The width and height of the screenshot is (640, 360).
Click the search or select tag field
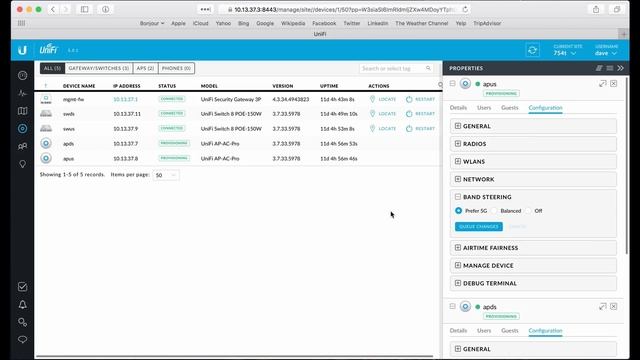pyautogui.click(x=396, y=68)
